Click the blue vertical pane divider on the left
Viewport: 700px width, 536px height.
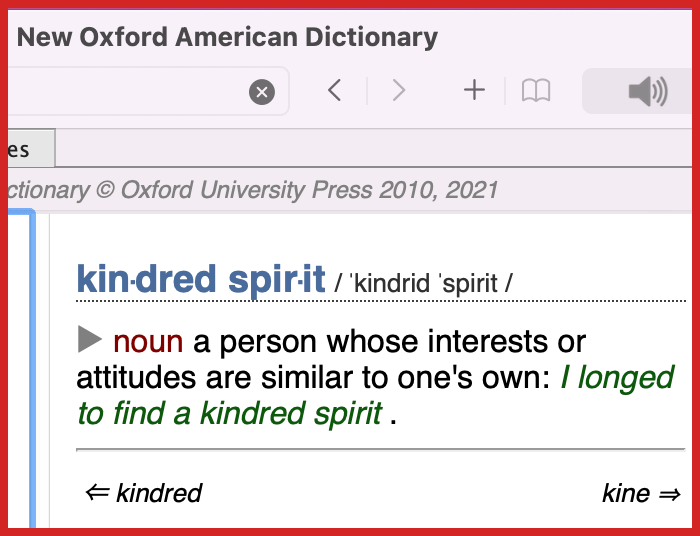pyautogui.click(x=32, y=370)
